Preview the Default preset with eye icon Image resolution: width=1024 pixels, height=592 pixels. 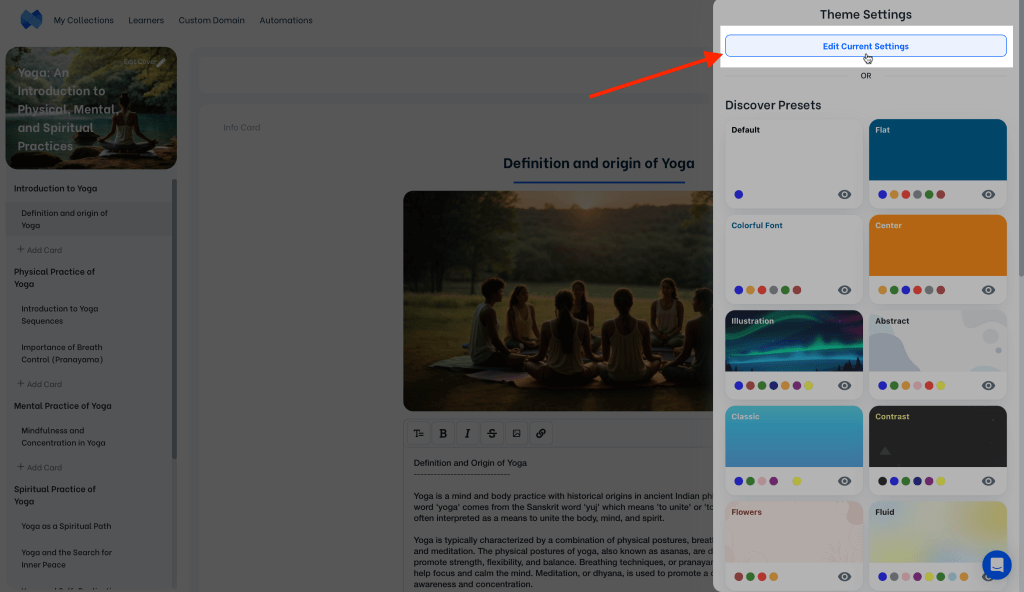844,195
